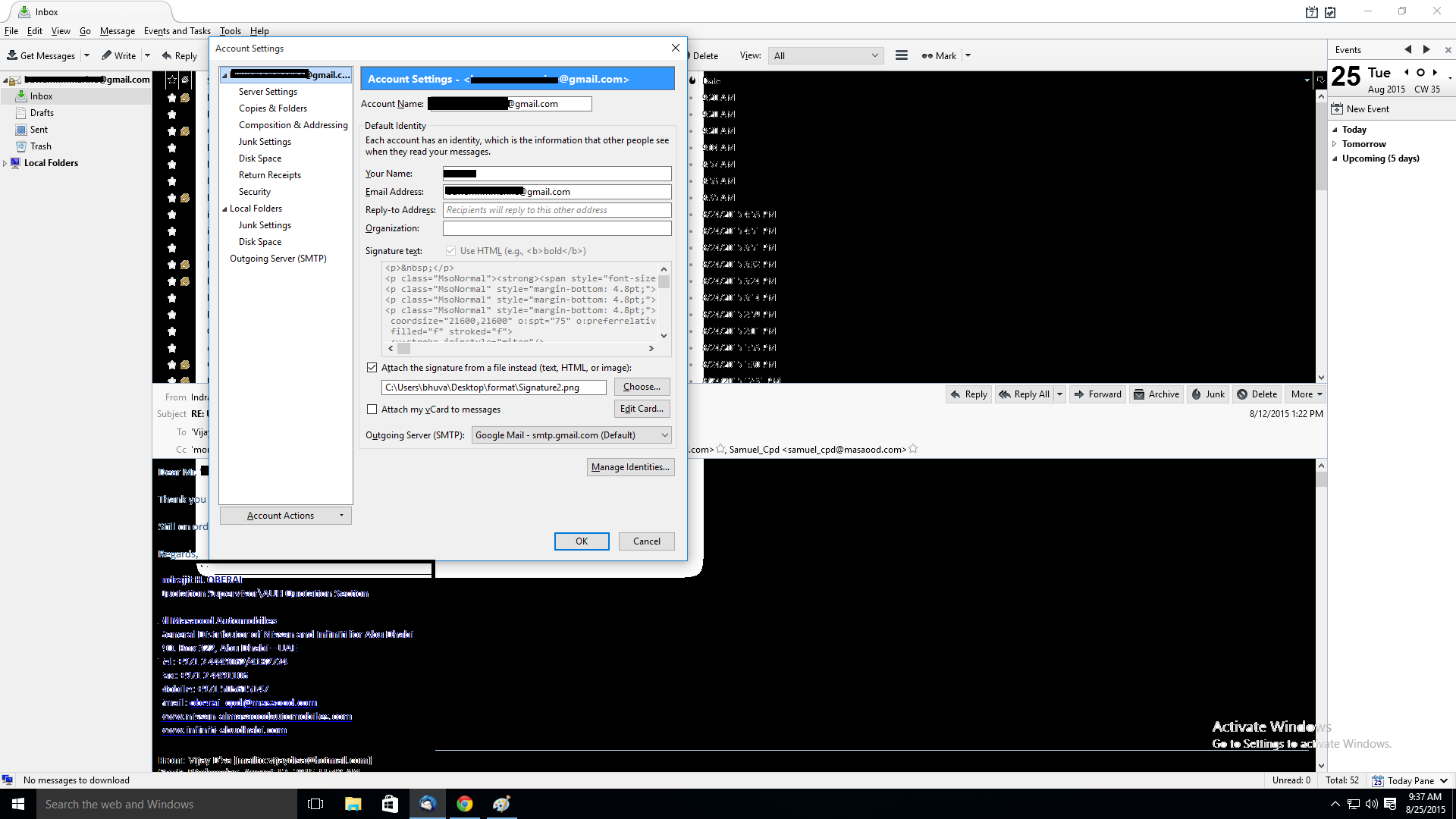The width and height of the screenshot is (1456, 819).
Task: Click the Manage Identities button
Action: pyautogui.click(x=630, y=467)
